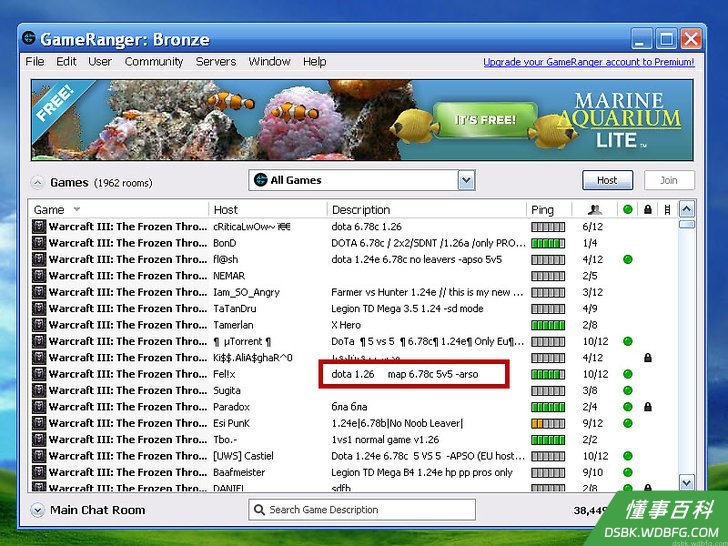The width and height of the screenshot is (728, 546).
Task: Click the green ping bar in Tamerlan row
Action: pyautogui.click(x=548, y=325)
